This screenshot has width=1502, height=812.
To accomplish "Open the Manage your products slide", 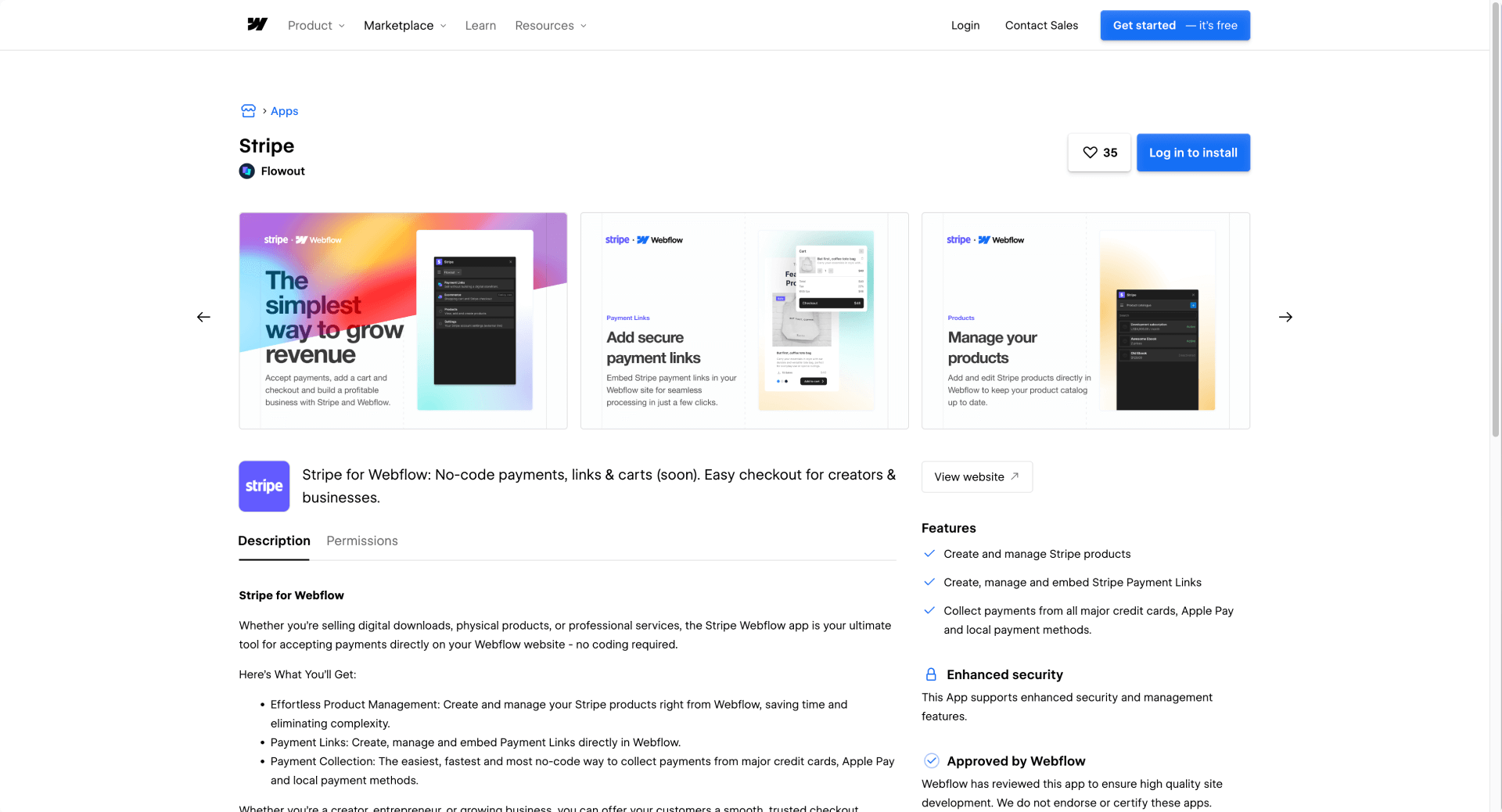I will pyautogui.click(x=1085, y=321).
